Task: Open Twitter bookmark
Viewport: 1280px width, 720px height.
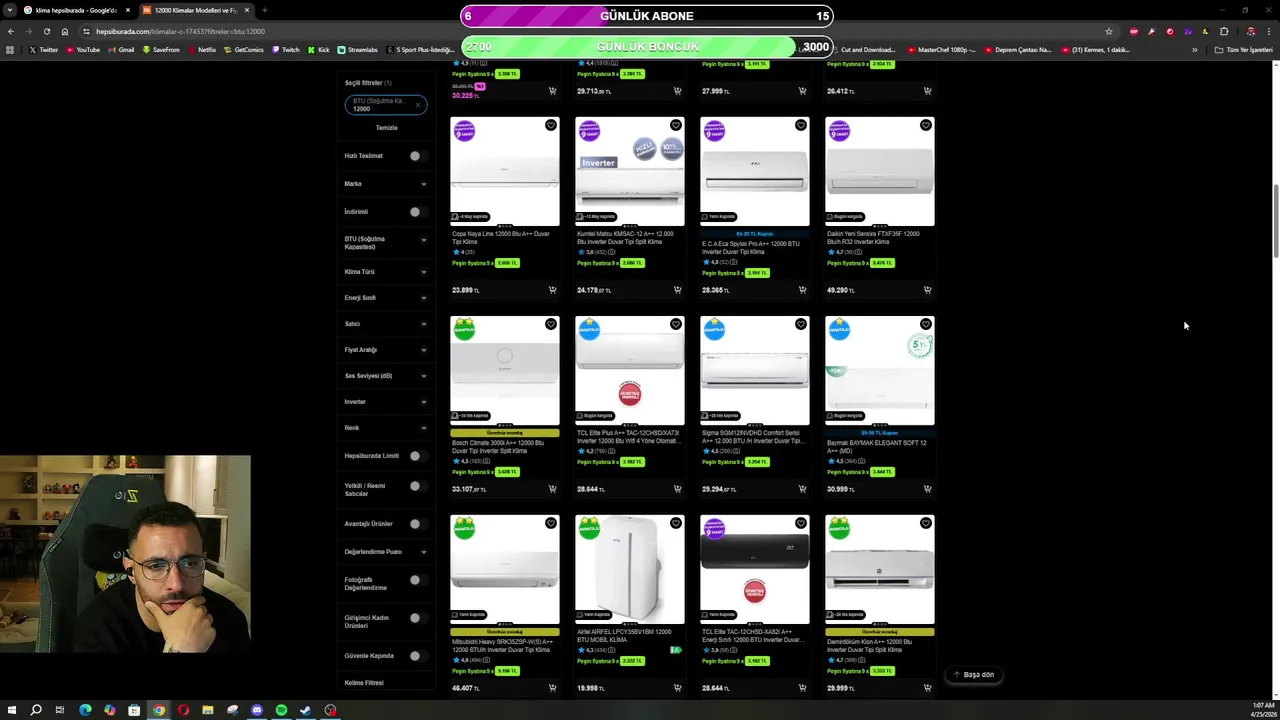Action: click(x=44, y=49)
